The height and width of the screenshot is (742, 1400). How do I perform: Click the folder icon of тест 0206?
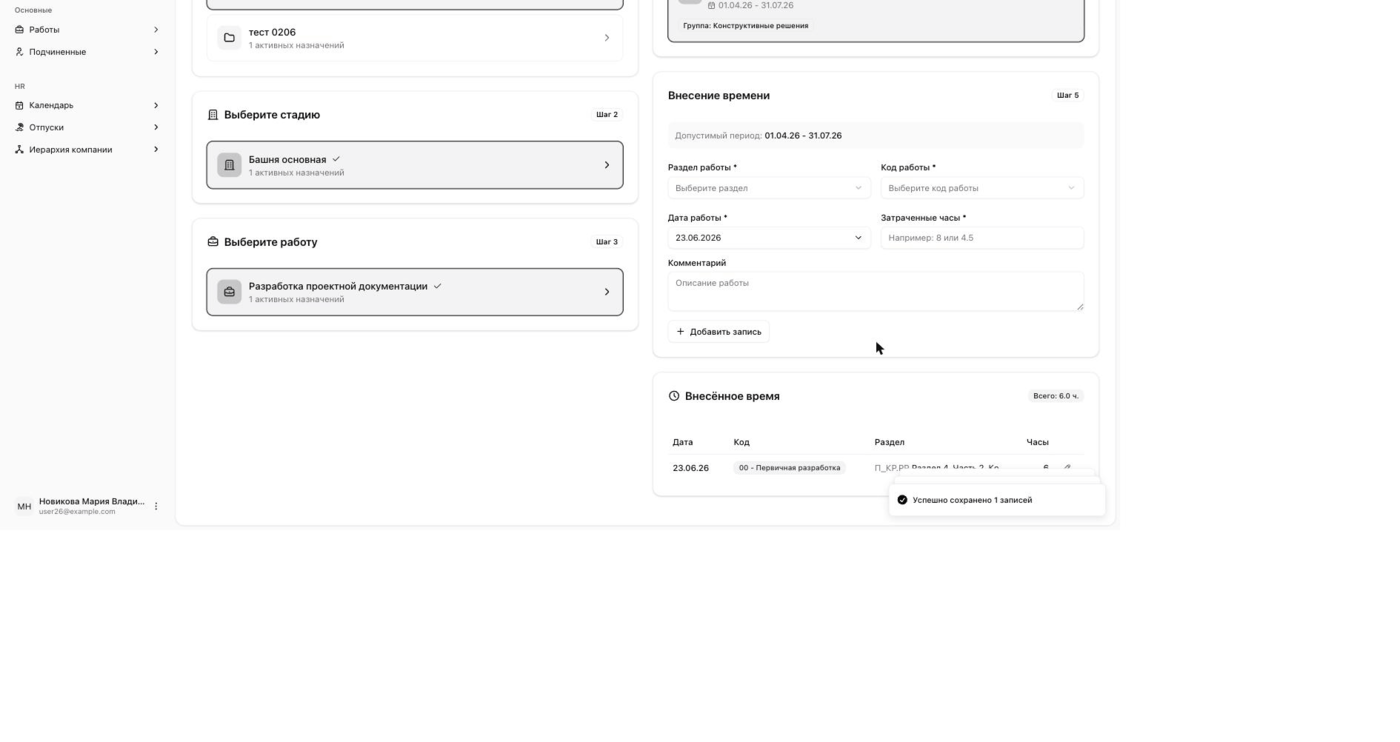click(229, 38)
